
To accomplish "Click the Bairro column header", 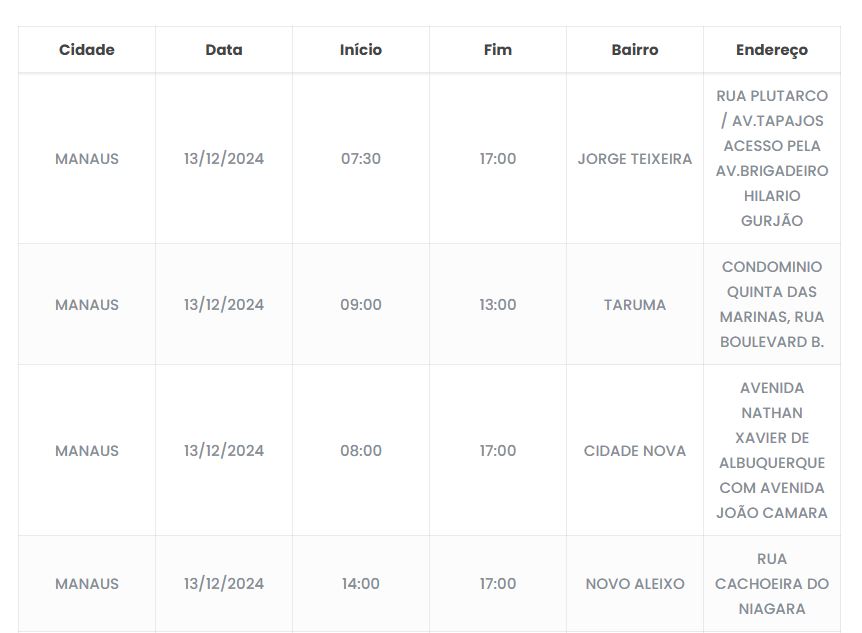I will click(635, 50).
